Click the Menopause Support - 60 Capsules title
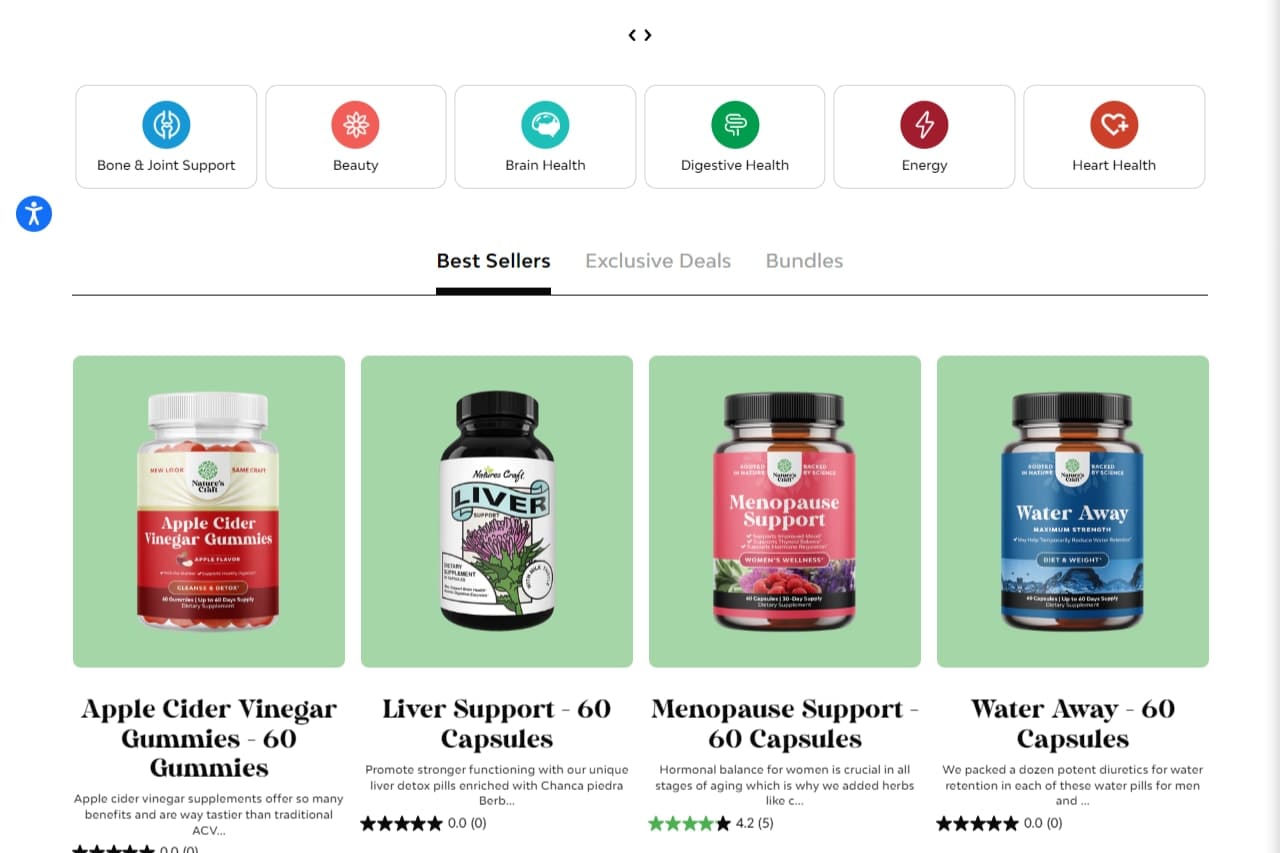The height and width of the screenshot is (853, 1280). coord(785,724)
